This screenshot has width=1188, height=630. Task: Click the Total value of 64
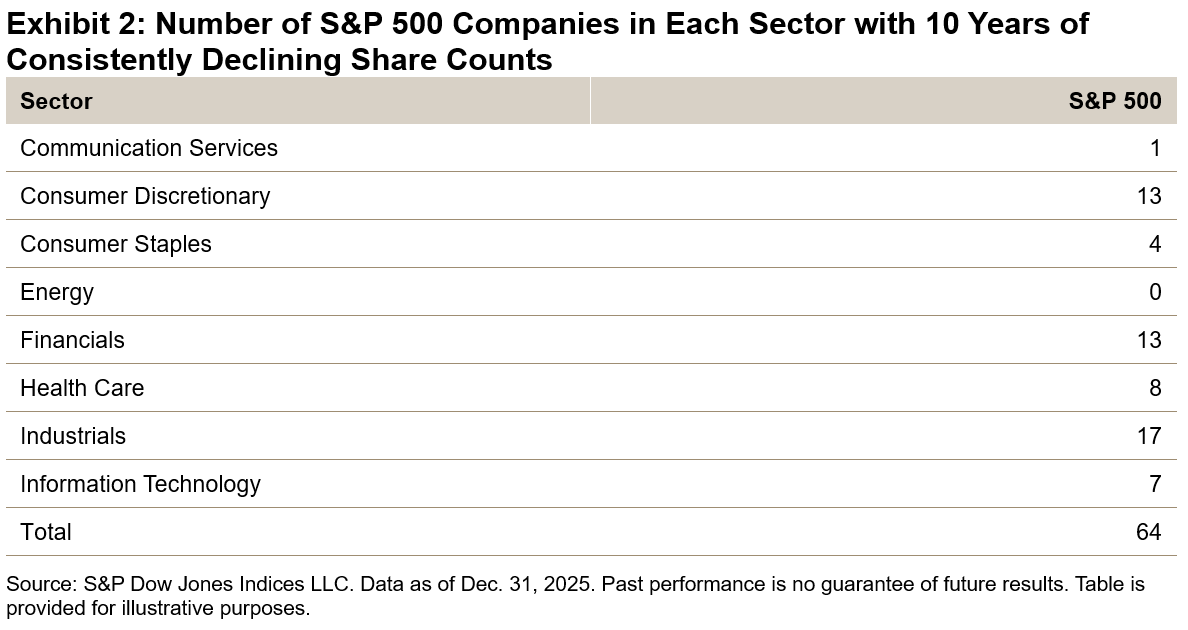(1149, 532)
